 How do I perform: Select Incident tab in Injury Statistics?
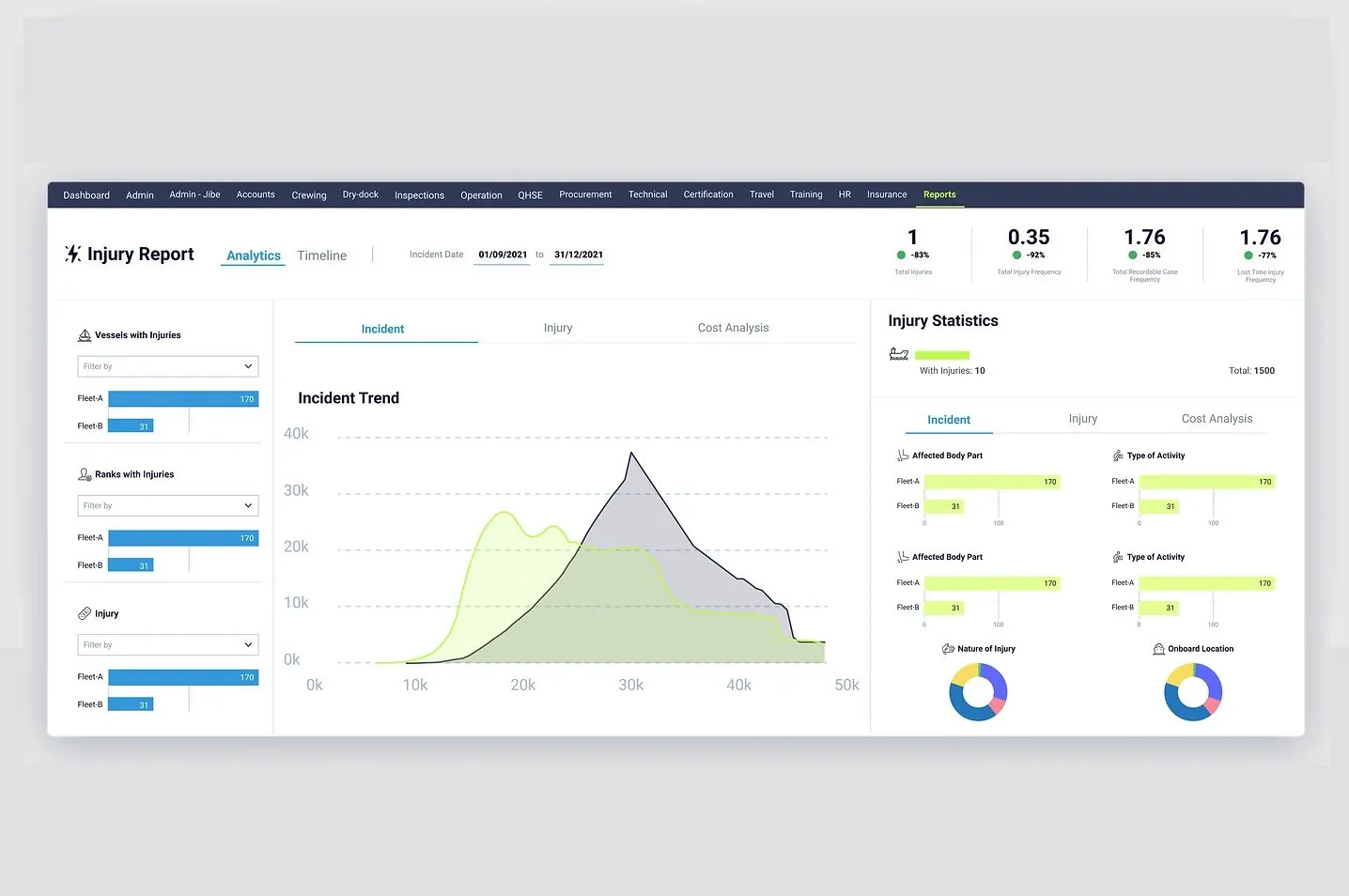click(949, 420)
